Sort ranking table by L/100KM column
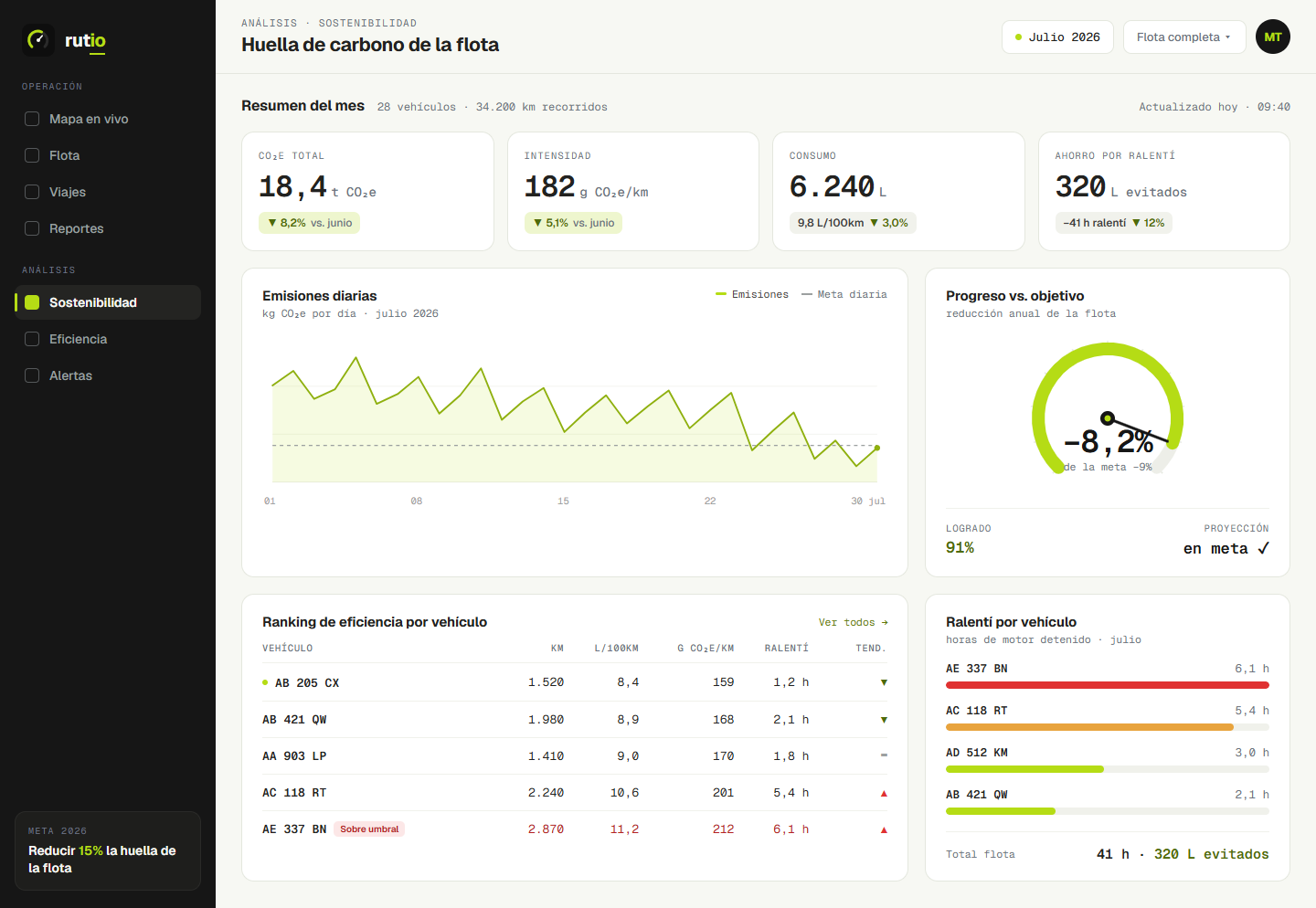The height and width of the screenshot is (908, 1316). (617, 649)
